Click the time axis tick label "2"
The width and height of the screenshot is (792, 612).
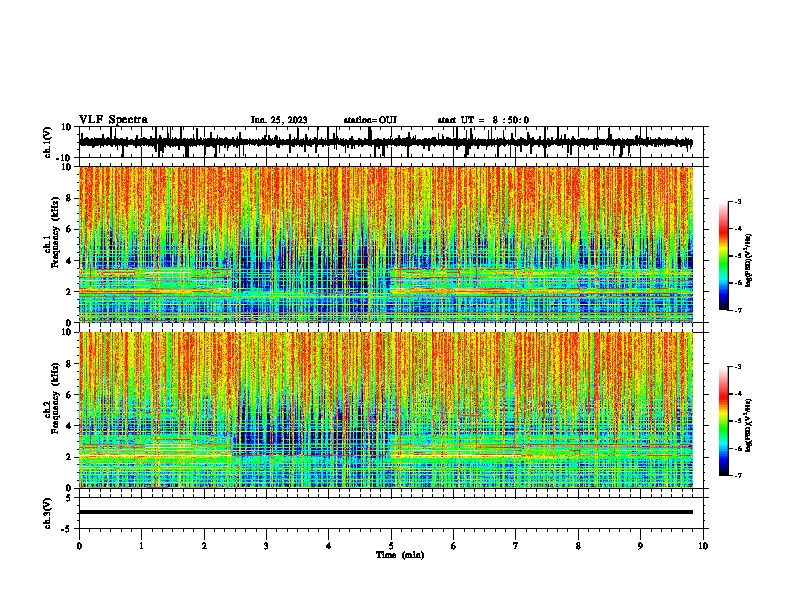click(x=204, y=546)
